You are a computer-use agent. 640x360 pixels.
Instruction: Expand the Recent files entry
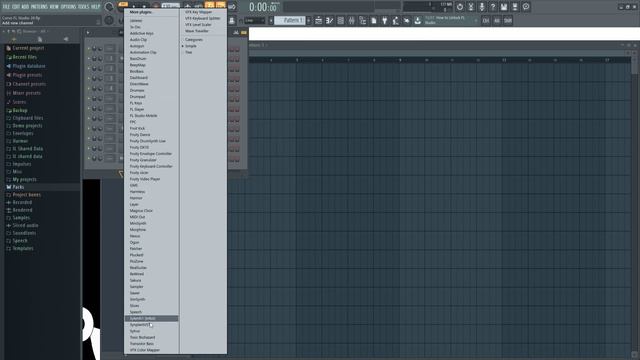(24, 57)
